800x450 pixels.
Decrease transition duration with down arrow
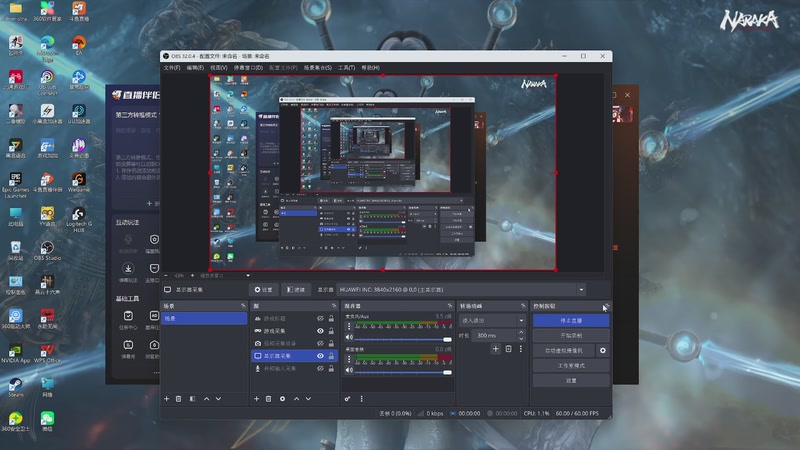click(x=521, y=338)
